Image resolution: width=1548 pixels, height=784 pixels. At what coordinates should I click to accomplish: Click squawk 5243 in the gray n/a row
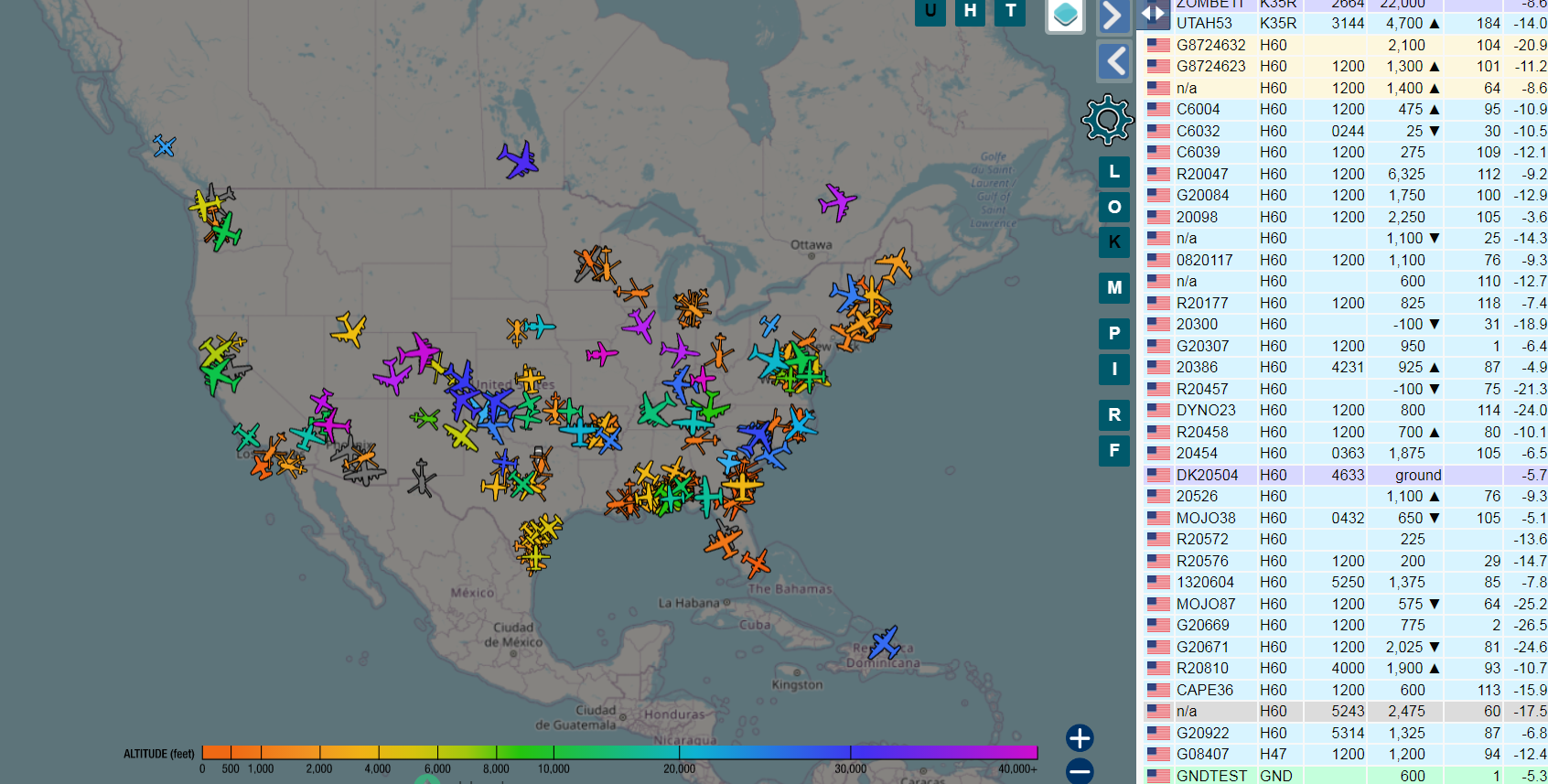(x=1348, y=711)
